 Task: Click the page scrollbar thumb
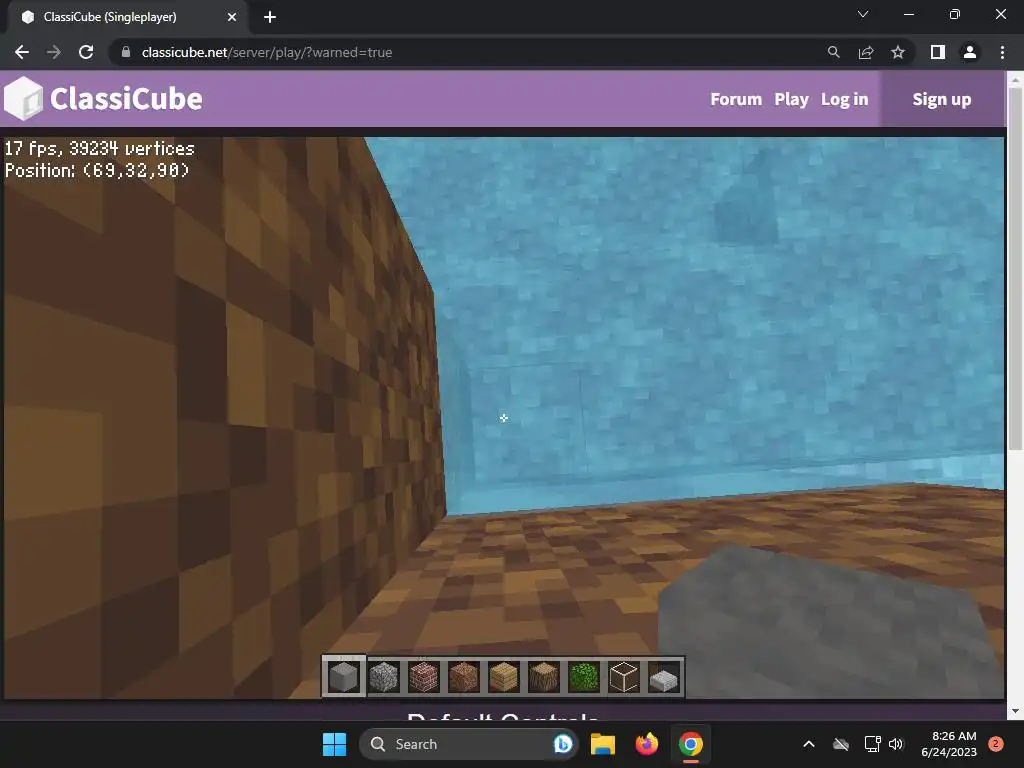click(x=1015, y=268)
